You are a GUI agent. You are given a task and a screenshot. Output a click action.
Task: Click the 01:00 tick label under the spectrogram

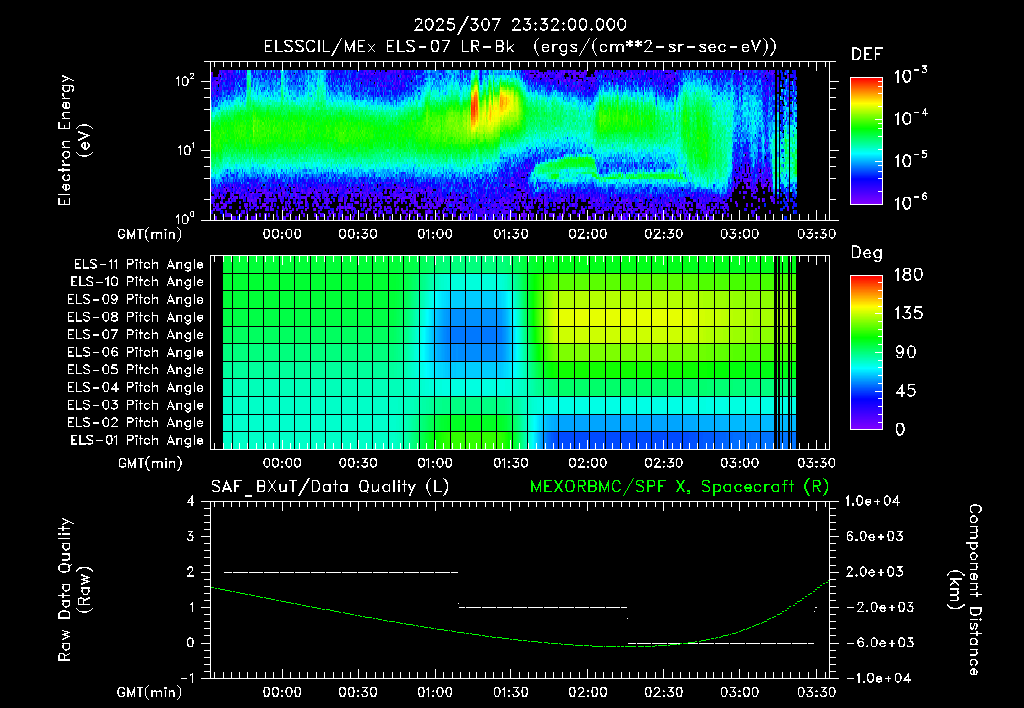(x=434, y=234)
